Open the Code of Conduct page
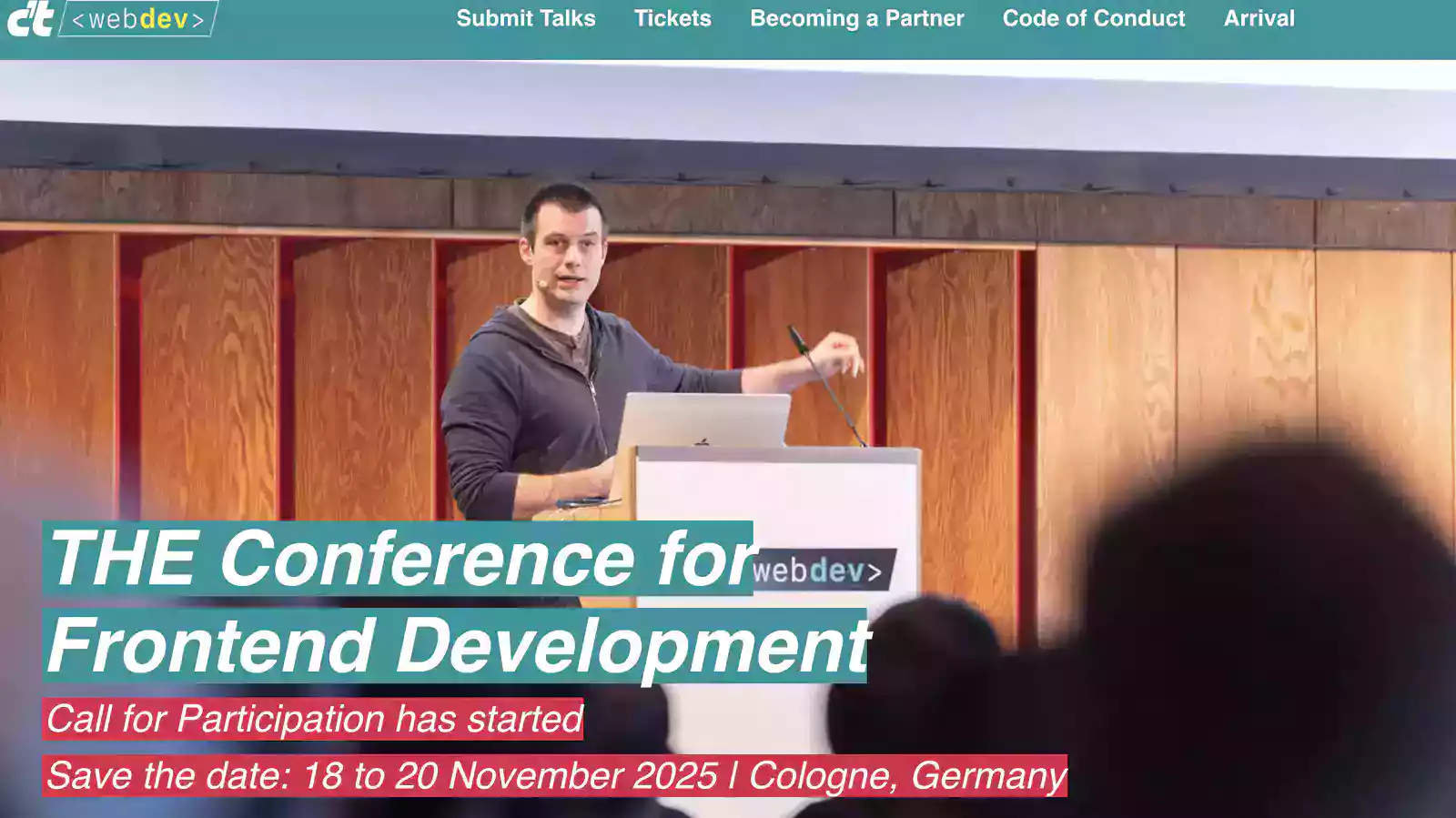1456x818 pixels. (1093, 18)
